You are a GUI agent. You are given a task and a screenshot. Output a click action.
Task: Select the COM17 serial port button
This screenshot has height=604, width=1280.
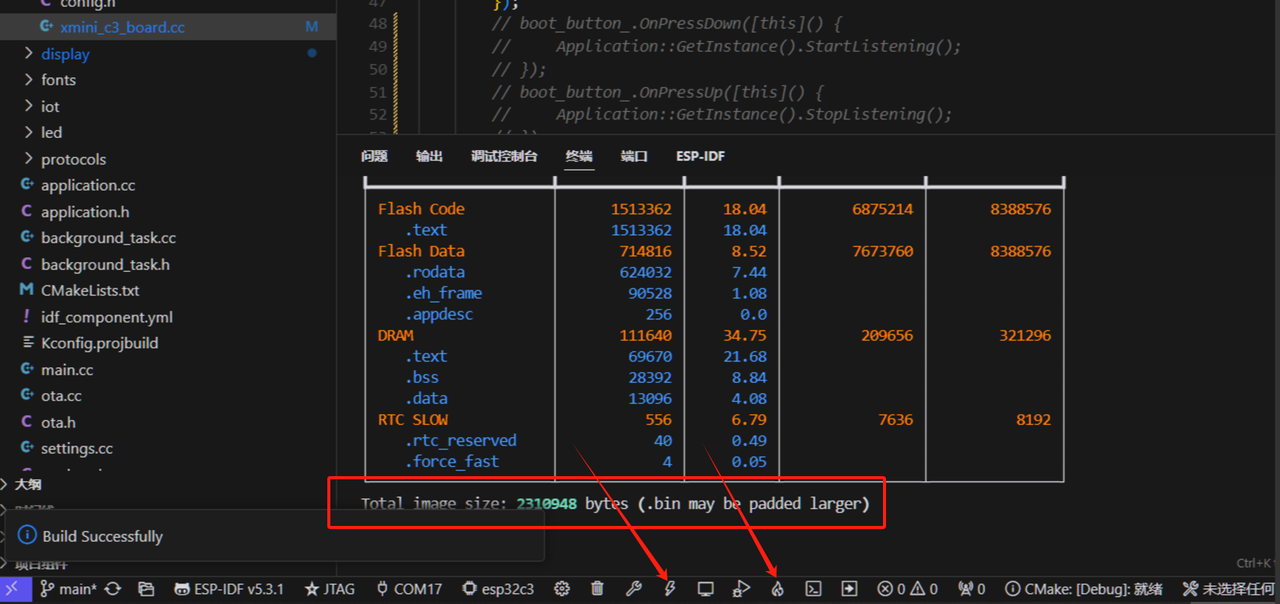tap(408, 589)
